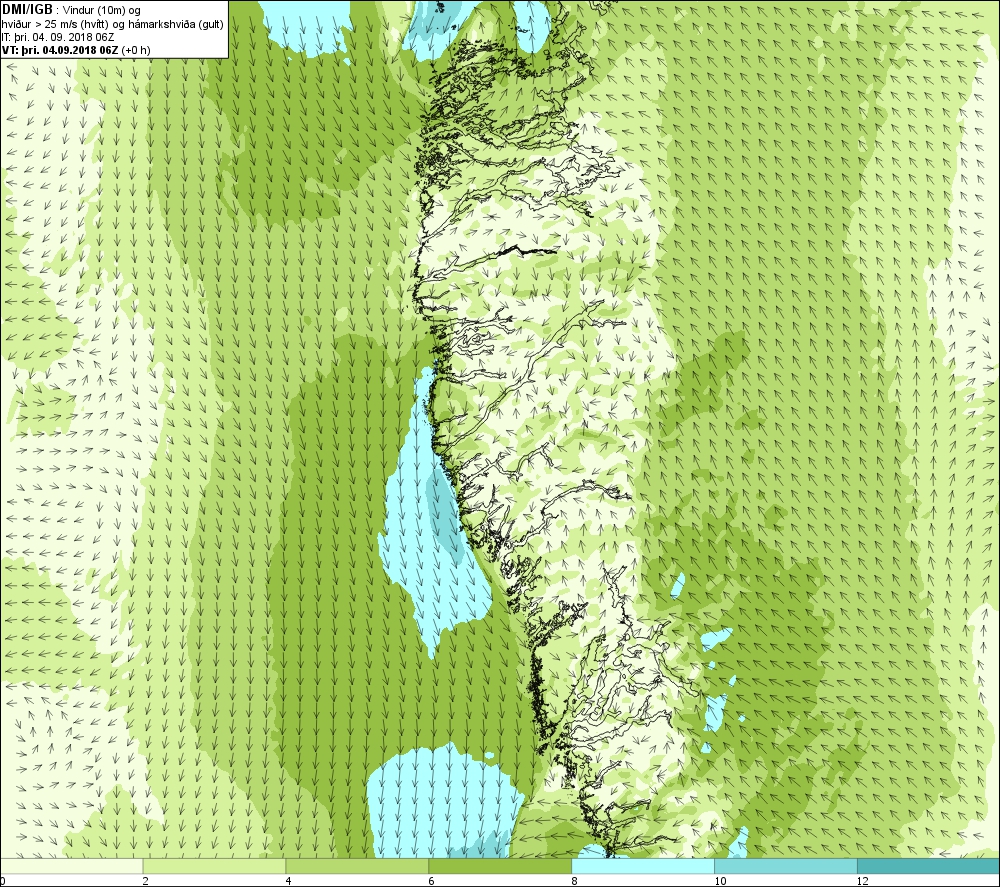Click the legend value "4"
Image resolution: width=1000 pixels, height=887 pixels.
point(288,881)
